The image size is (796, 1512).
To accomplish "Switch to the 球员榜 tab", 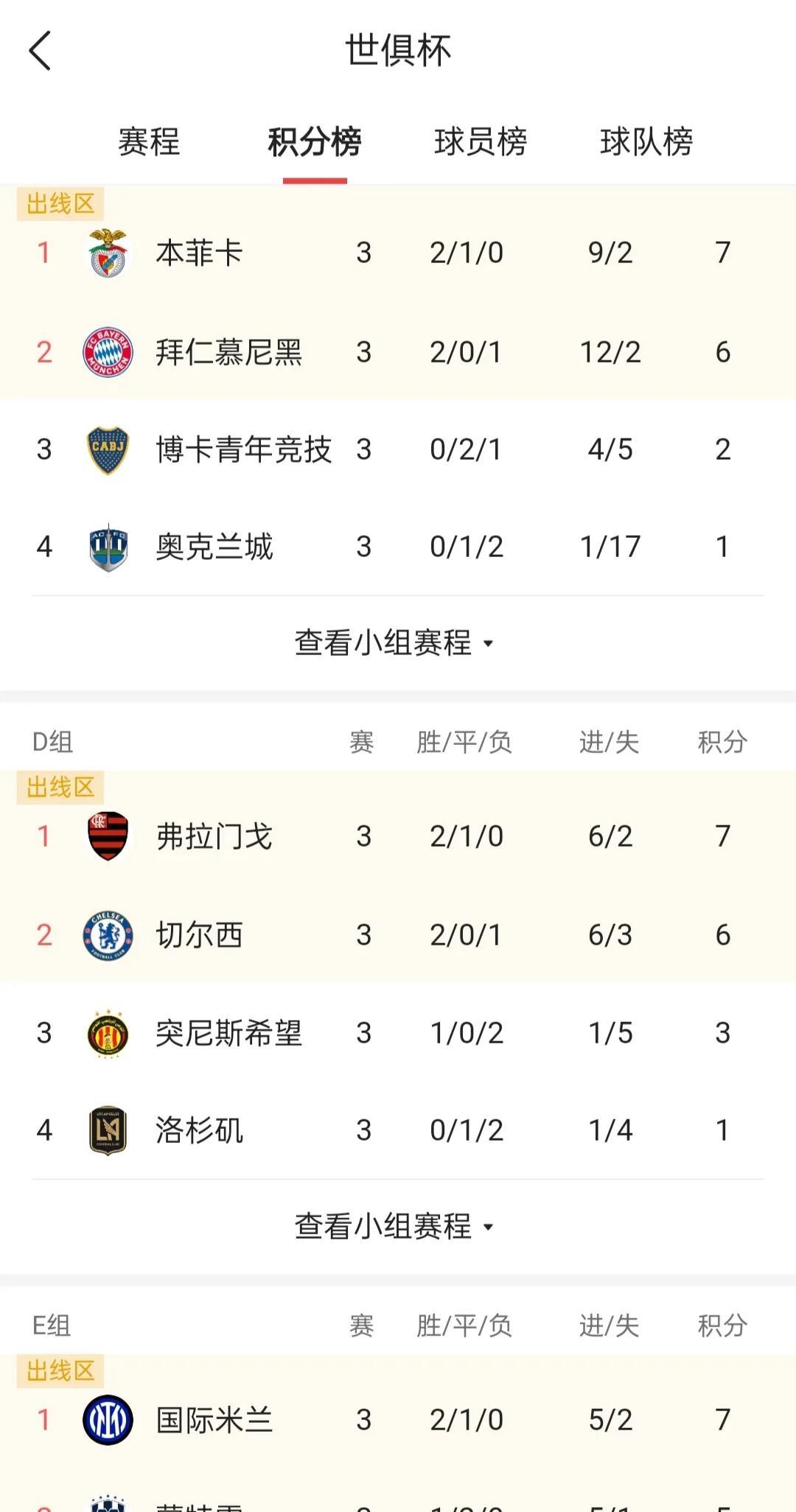I will click(481, 141).
